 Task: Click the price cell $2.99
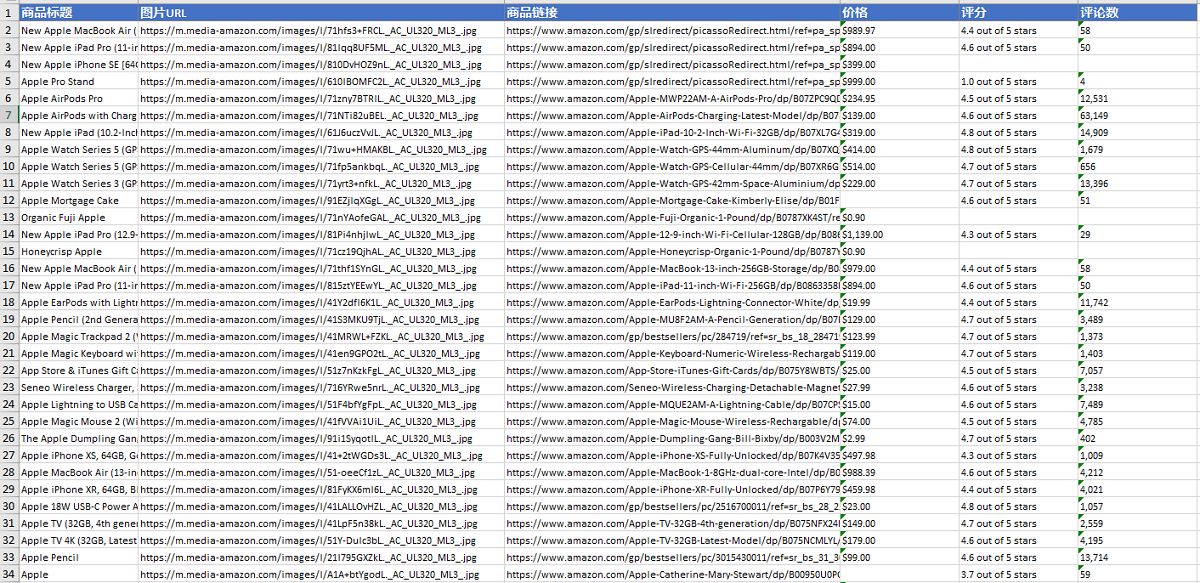pos(900,439)
